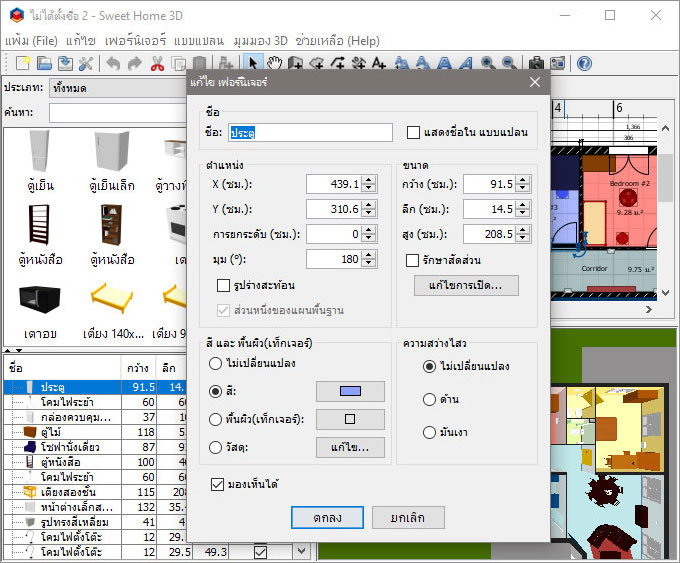
Task: Toggle bold text style icon
Action: point(444,63)
